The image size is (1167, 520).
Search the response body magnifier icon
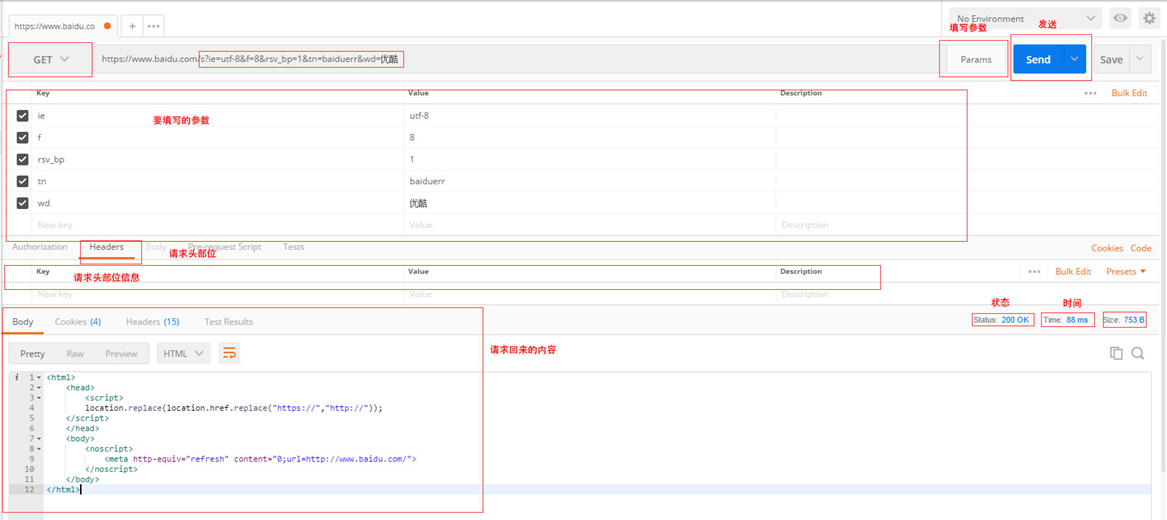click(x=1137, y=353)
